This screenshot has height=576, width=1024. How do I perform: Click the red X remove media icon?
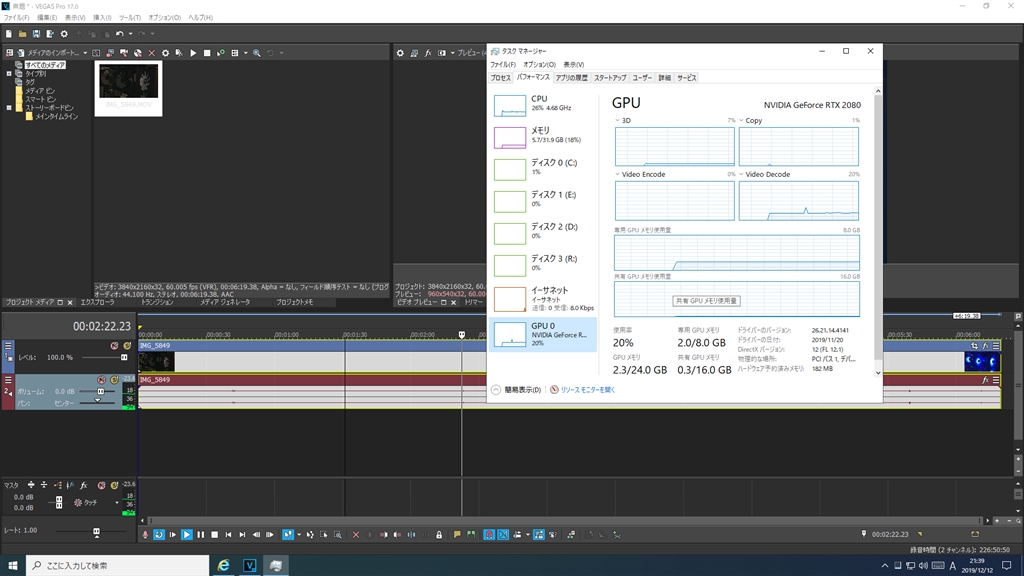151,53
